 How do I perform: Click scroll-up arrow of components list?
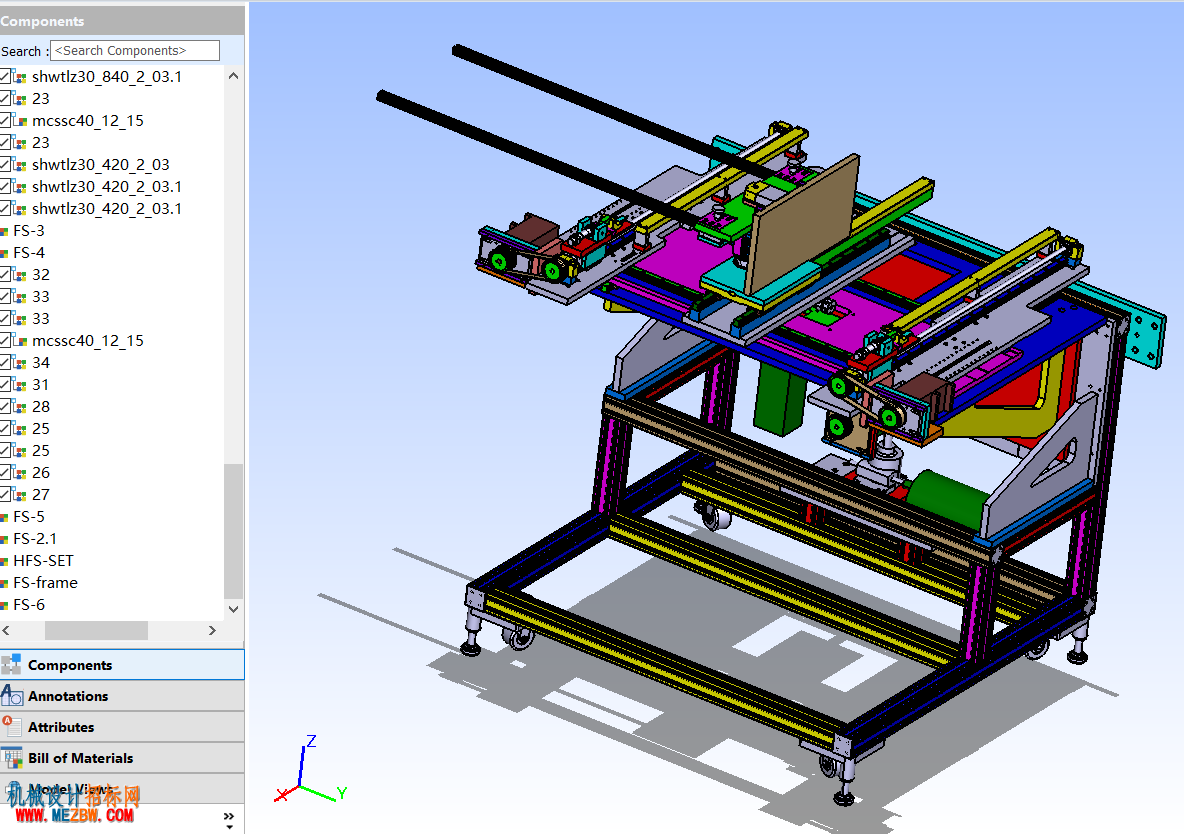[233, 76]
